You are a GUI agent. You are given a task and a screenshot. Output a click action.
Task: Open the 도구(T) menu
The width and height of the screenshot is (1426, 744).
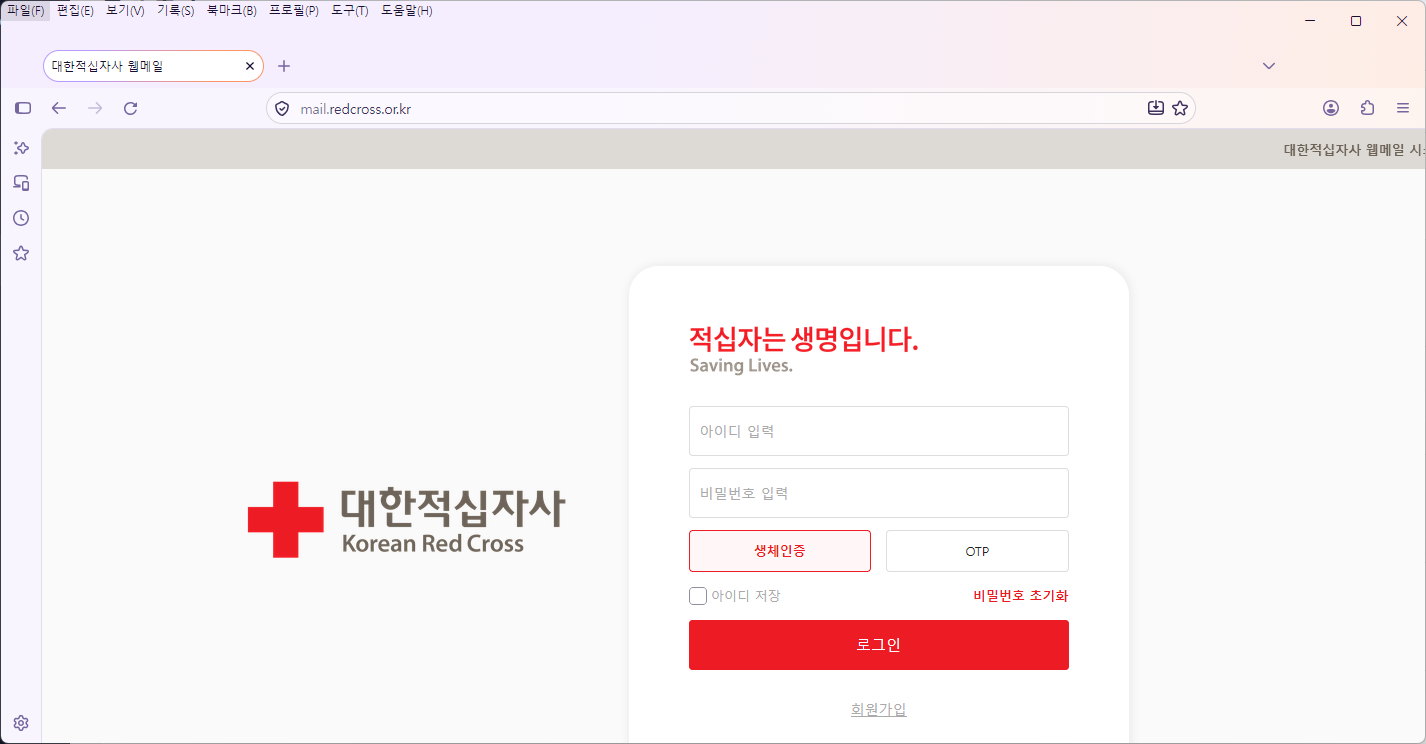coord(350,11)
